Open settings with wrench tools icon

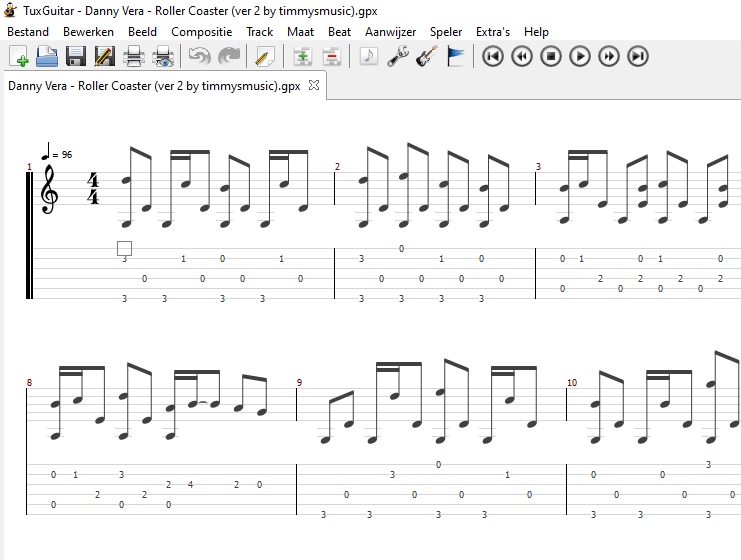[x=398, y=56]
